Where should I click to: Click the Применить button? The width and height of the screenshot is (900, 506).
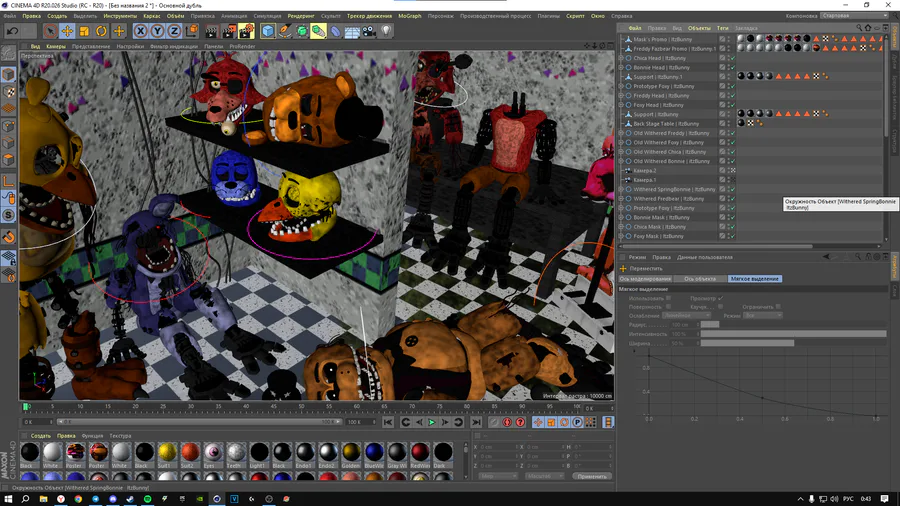tap(592, 476)
